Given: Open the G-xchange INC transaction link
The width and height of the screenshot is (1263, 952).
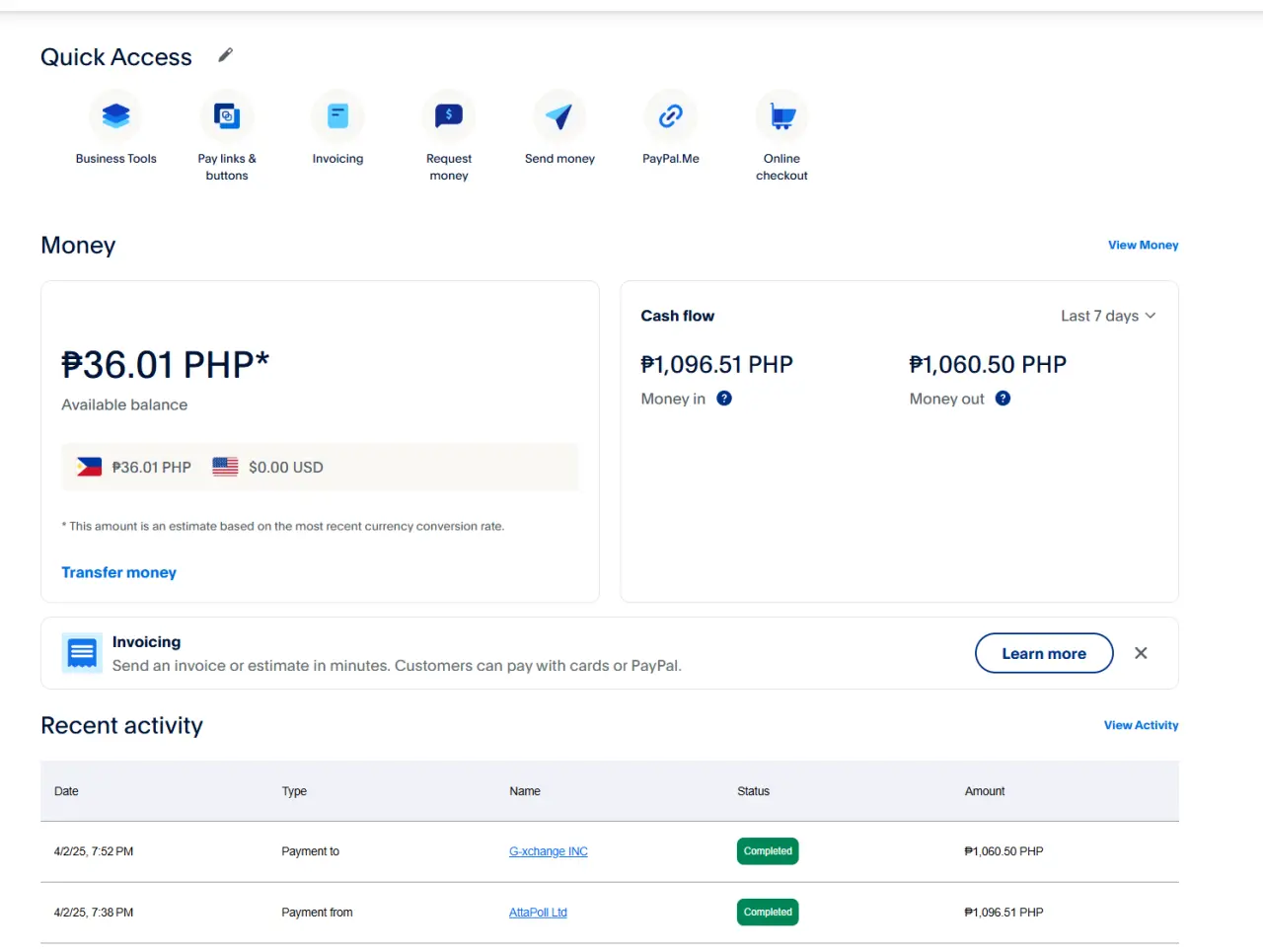Looking at the screenshot, I should pos(549,851).
